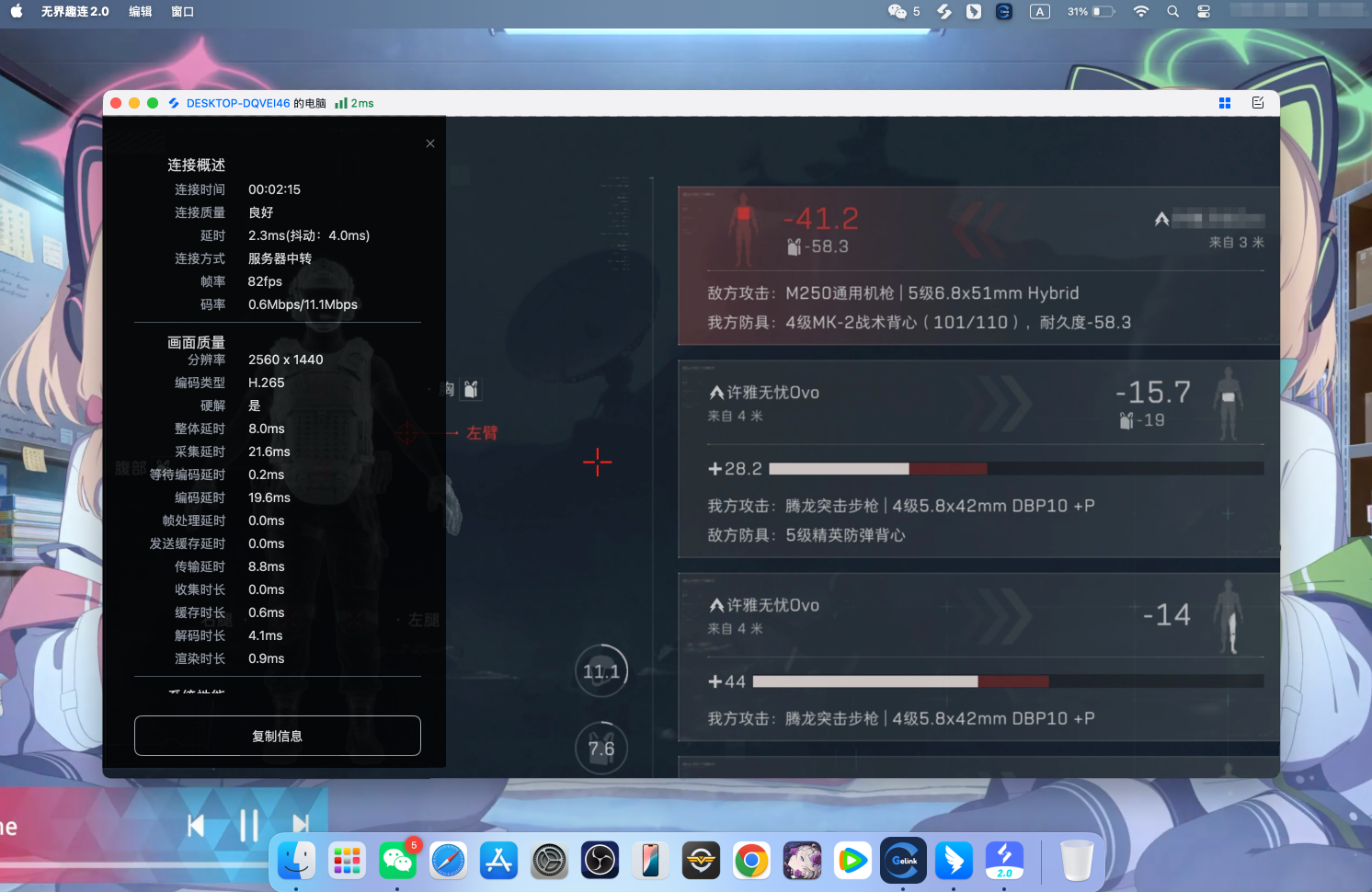Open Google Chrome from the Dock
The image size is (1372, 892).
pos(751,861)
